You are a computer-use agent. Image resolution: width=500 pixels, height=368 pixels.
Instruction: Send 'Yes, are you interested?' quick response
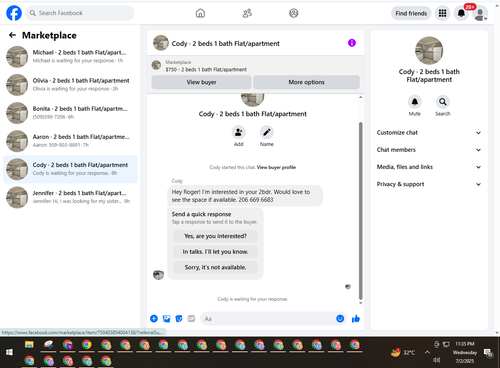pos(215,236)
